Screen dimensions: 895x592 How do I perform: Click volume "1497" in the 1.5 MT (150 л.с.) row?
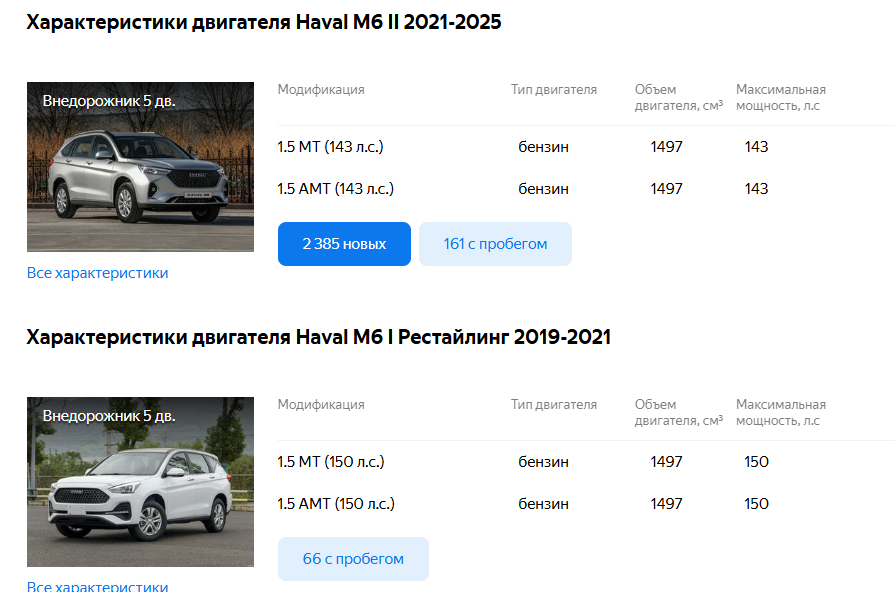[666, 462]
